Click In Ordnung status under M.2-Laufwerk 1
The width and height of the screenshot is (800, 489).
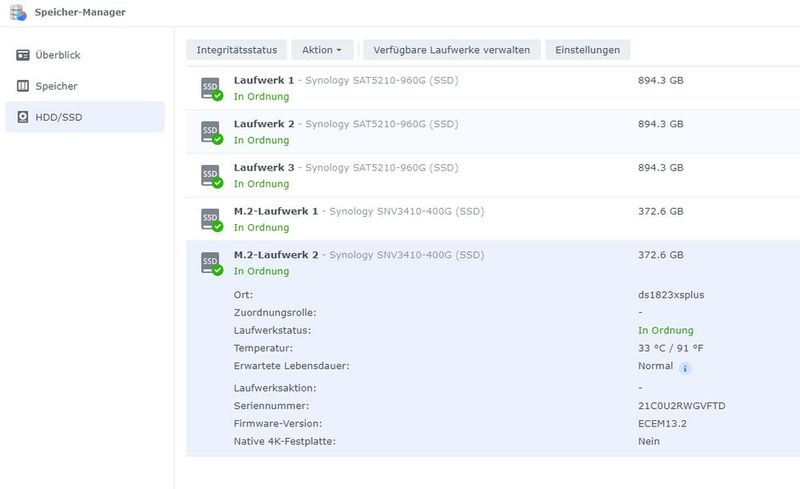(x=261, y=228)
